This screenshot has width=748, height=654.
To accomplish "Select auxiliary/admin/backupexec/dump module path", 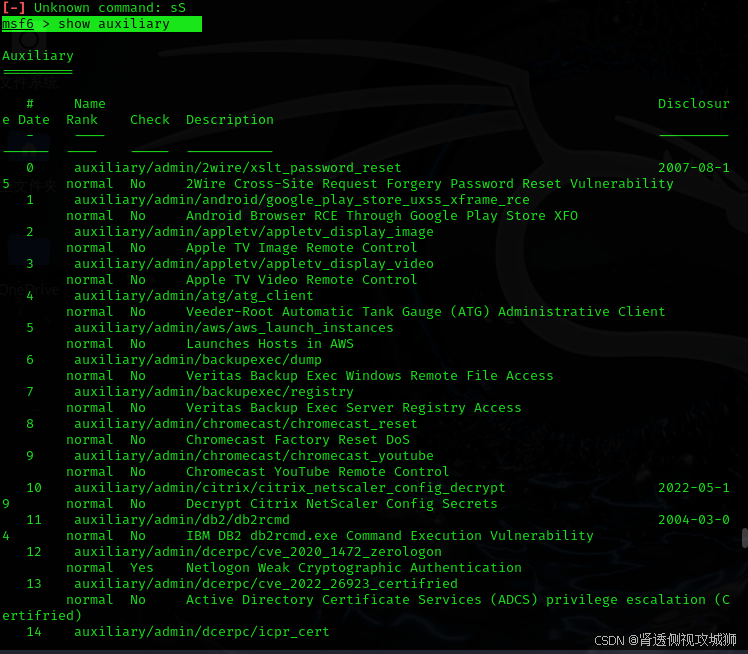I will tap(197, 360).
